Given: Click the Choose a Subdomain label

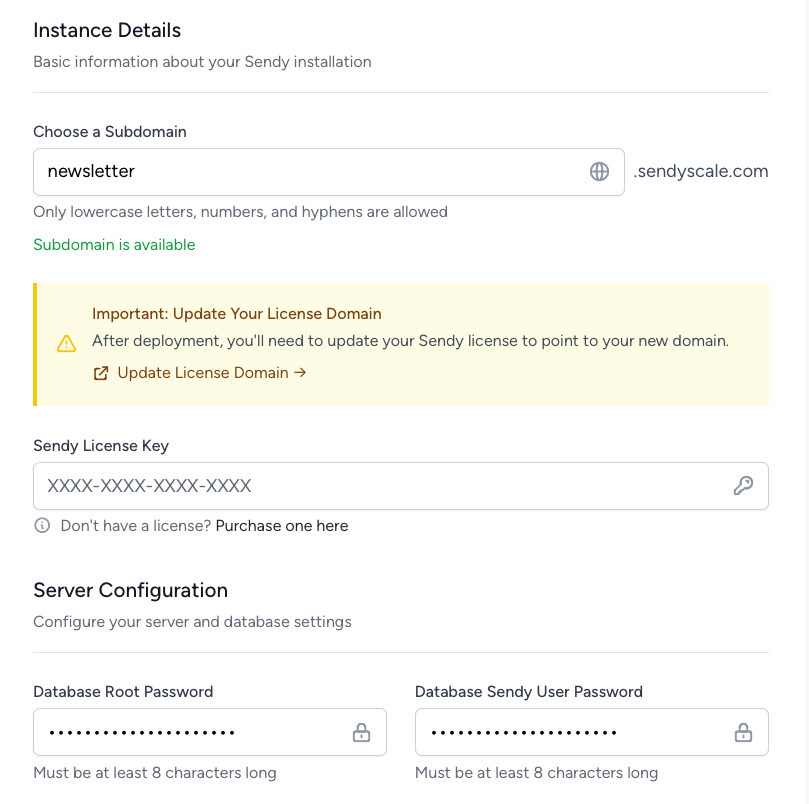Looking at the screenshot, I should [110, 132].
